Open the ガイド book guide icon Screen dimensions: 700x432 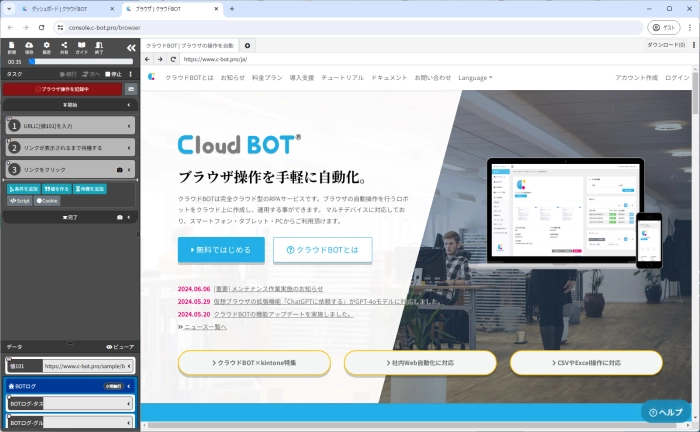[x=81, y=48]
